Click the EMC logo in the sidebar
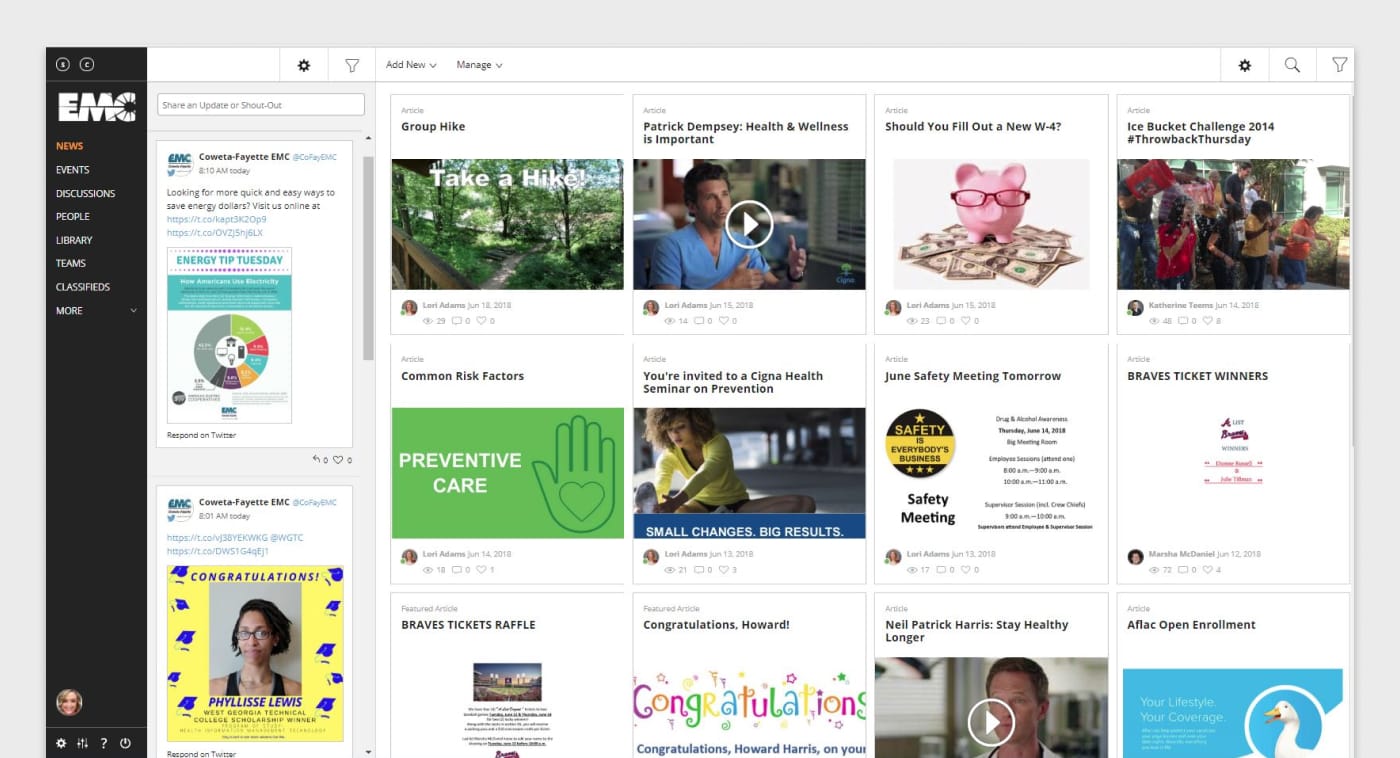Screen dimensions: 1400x758 pos(97,107)
